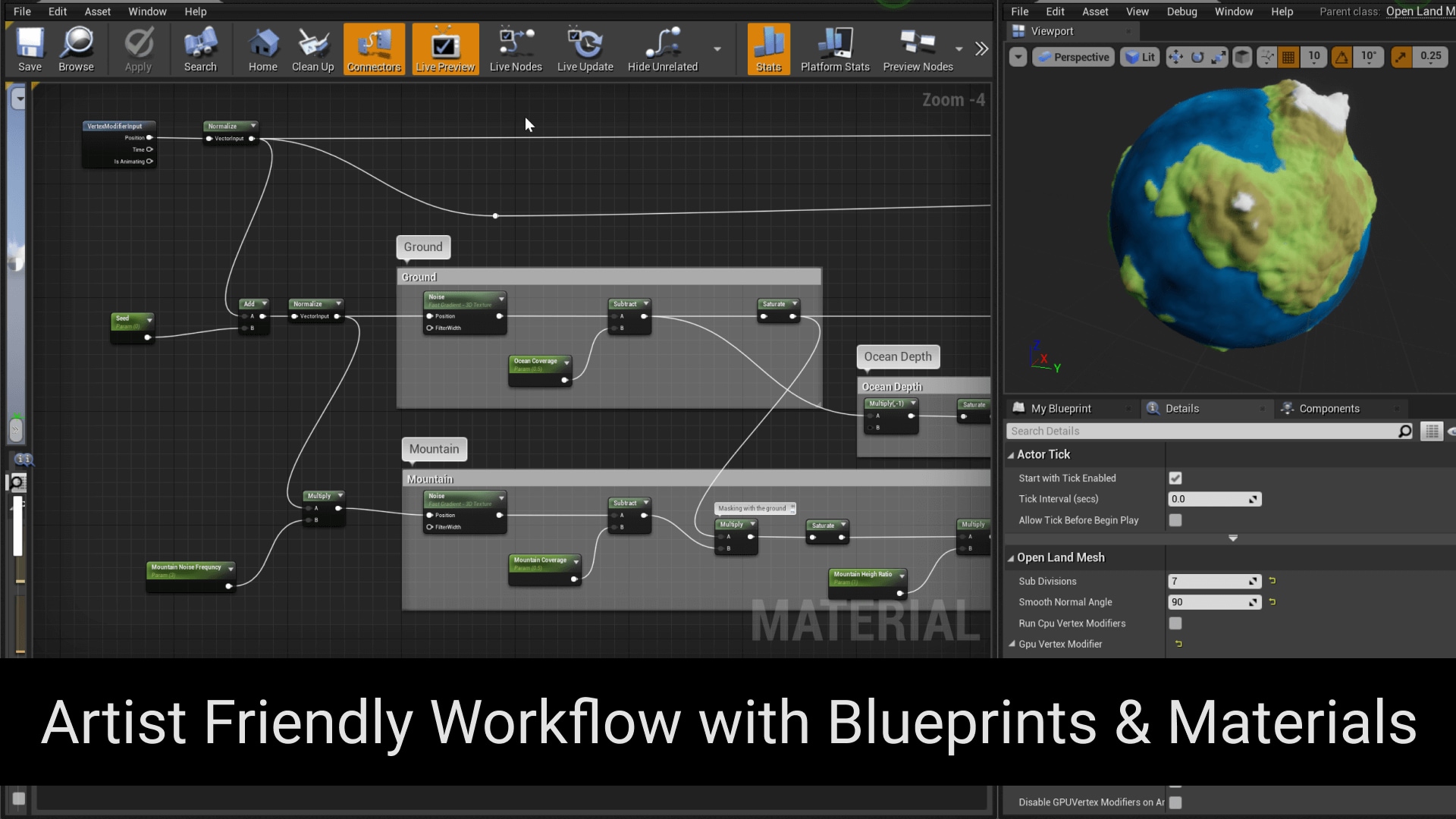Screen dimensions: 1456x819
Task: Toggle the Live Preview icon
Action: (x=445, y=49)
